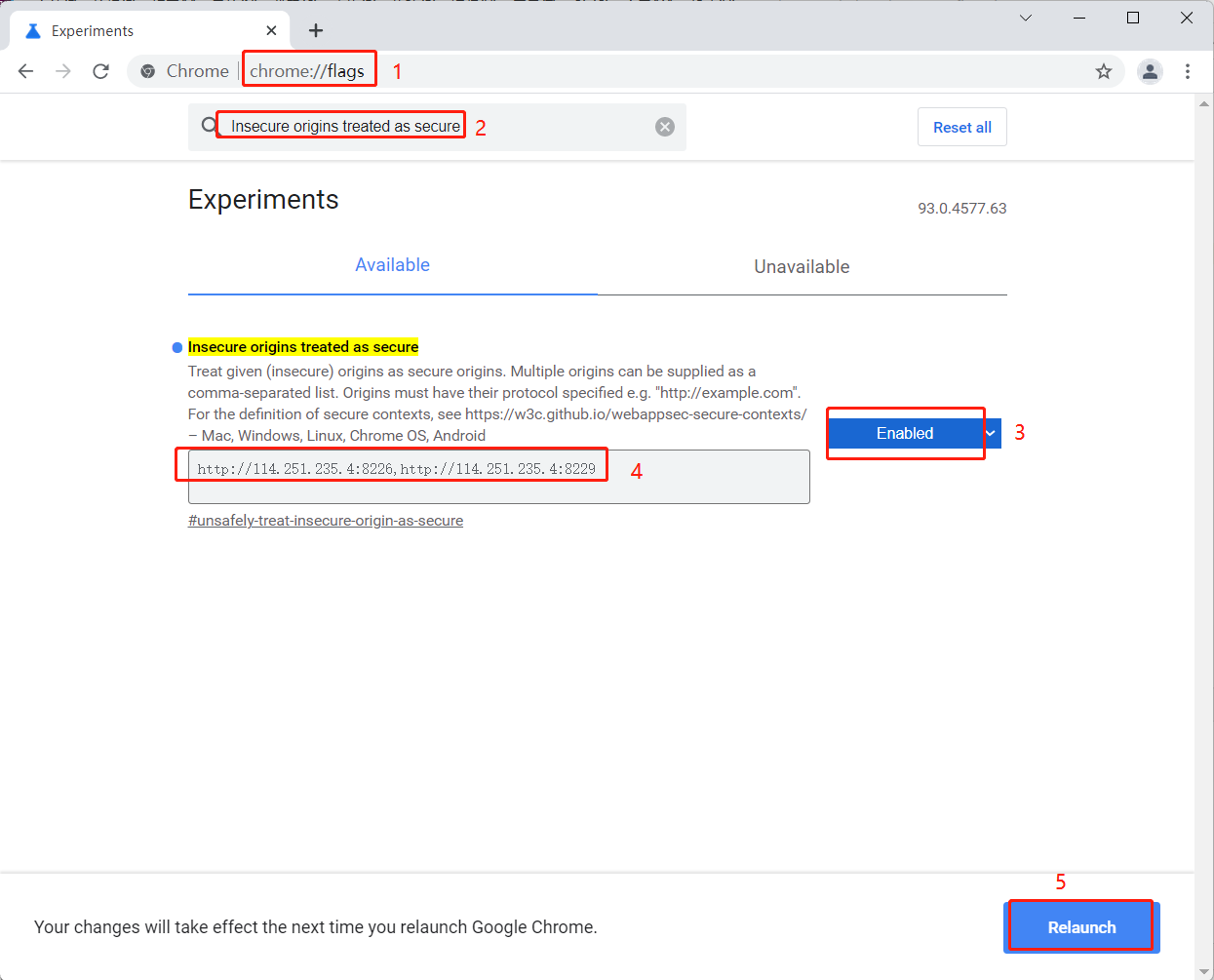Switch to the Available tab

coord(392,265)
